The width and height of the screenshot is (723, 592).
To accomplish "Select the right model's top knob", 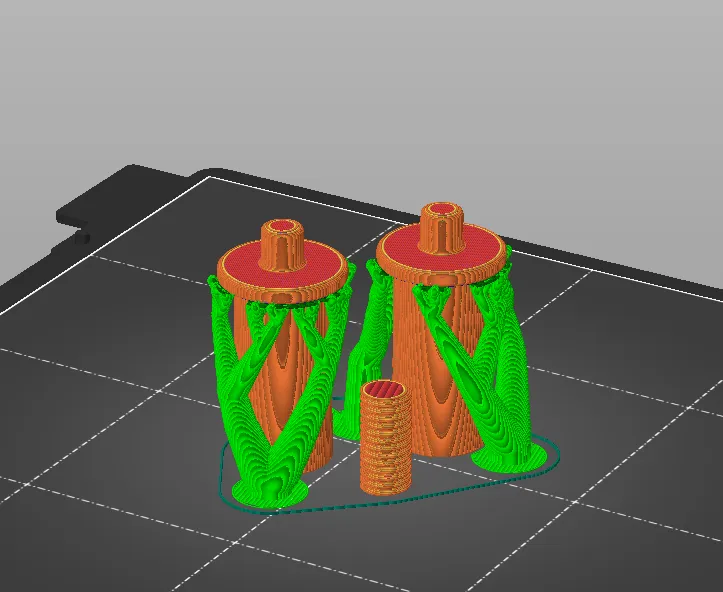I will [x=439, y=230].
